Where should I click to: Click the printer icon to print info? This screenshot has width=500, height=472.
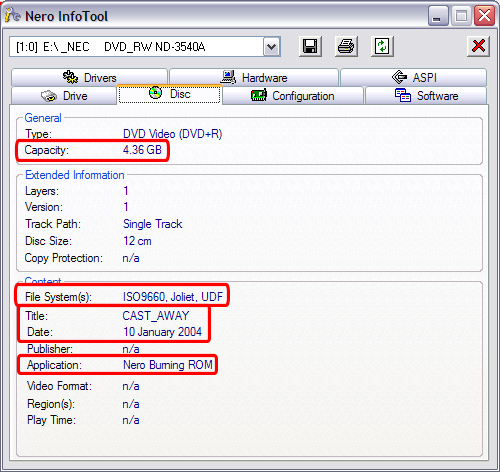(x=346, y=46)
